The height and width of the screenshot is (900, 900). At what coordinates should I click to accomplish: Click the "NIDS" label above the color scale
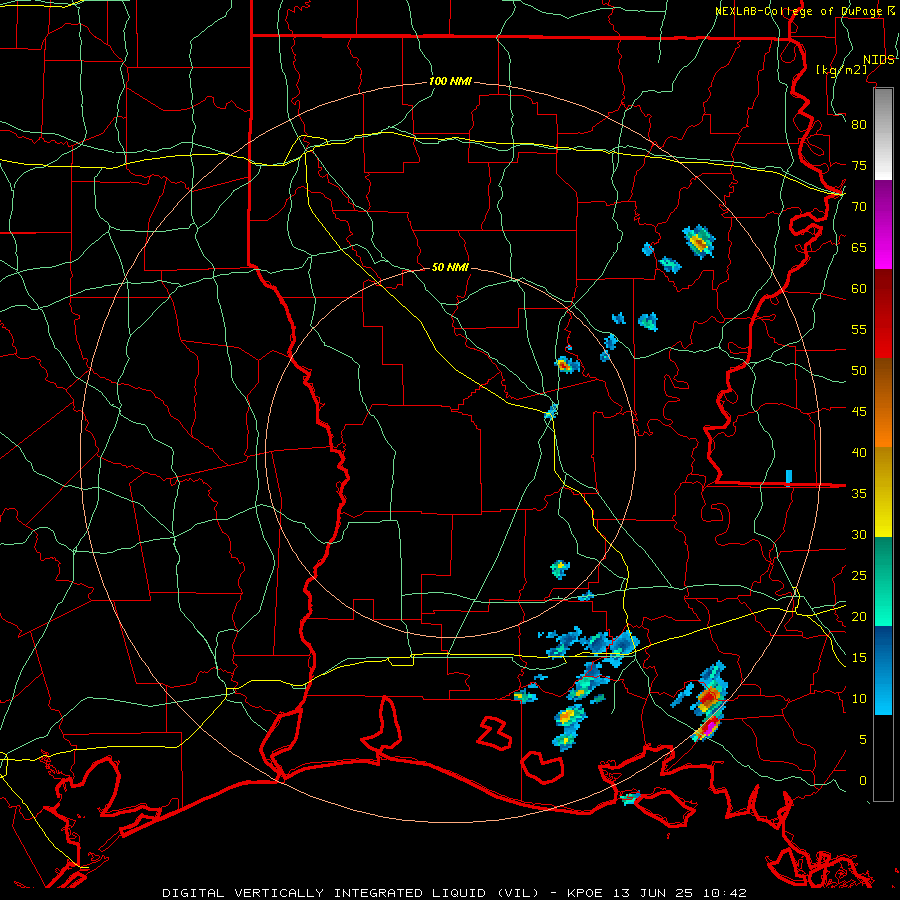coord(879,59)
